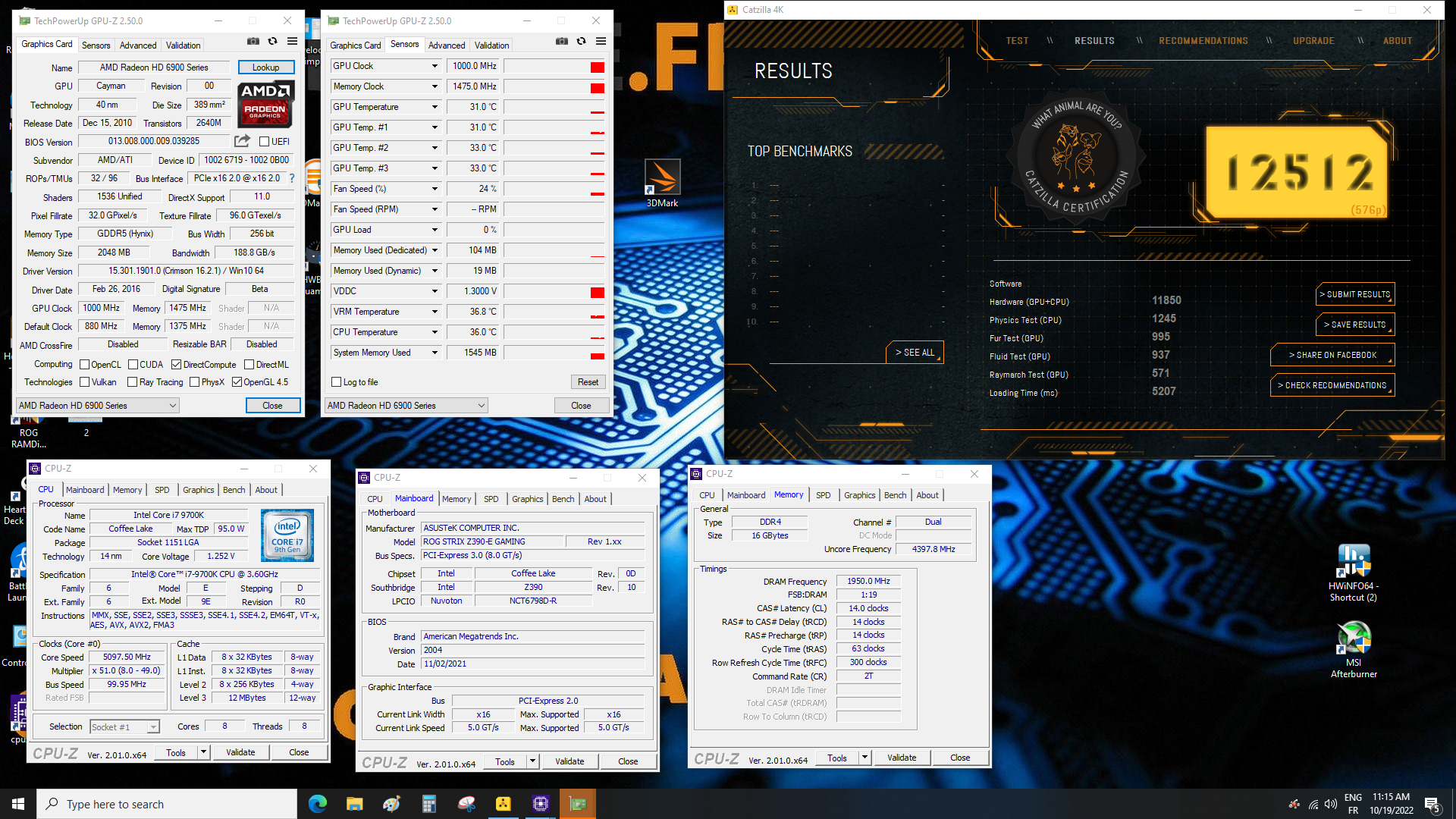Click the Windows Start button
1456x819 pixels.
(x=18, y=804)
